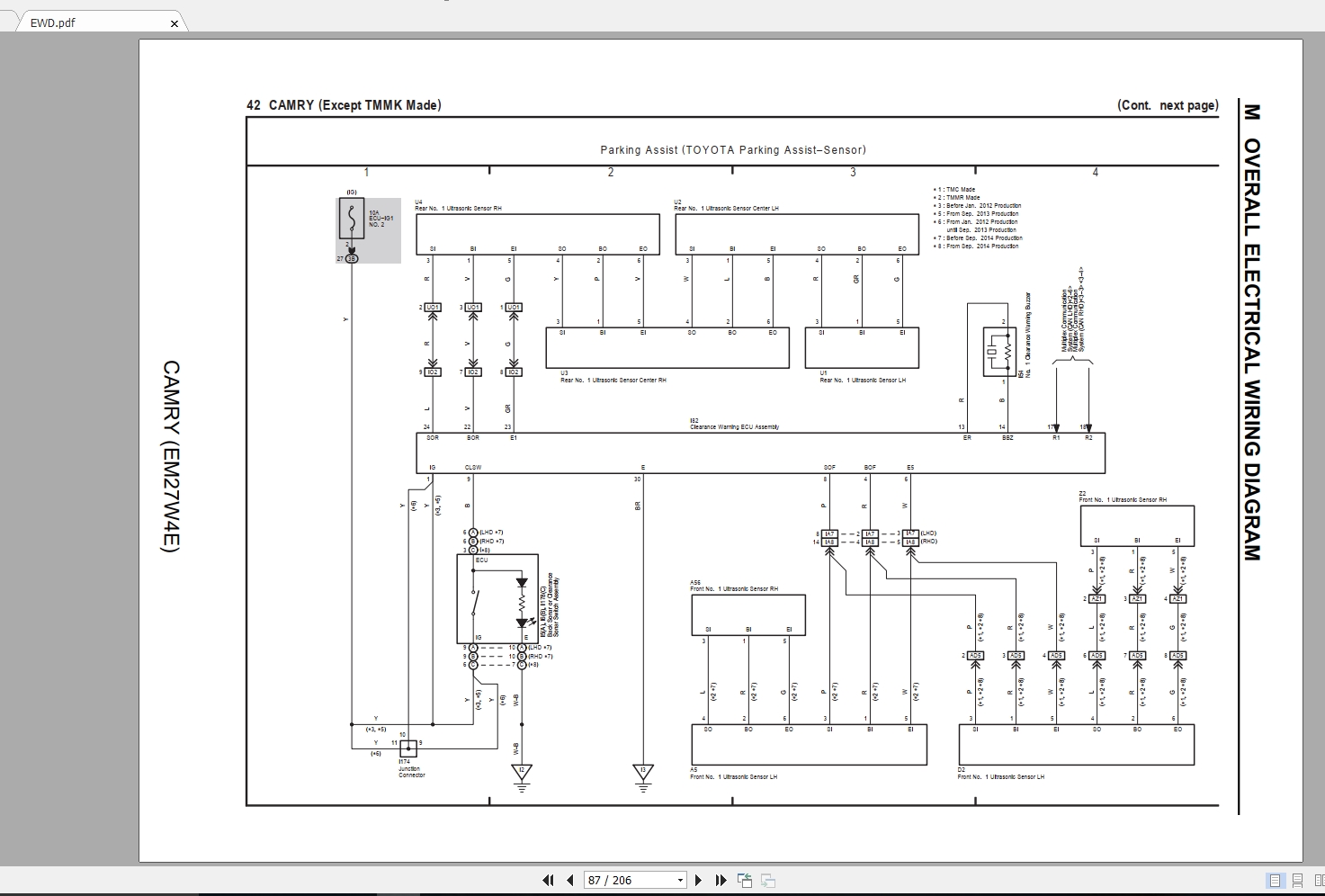Click column number 4 in diagram header
Image resolution: width=1325 pixels, height=896 pixels.
pos(1095,172)
